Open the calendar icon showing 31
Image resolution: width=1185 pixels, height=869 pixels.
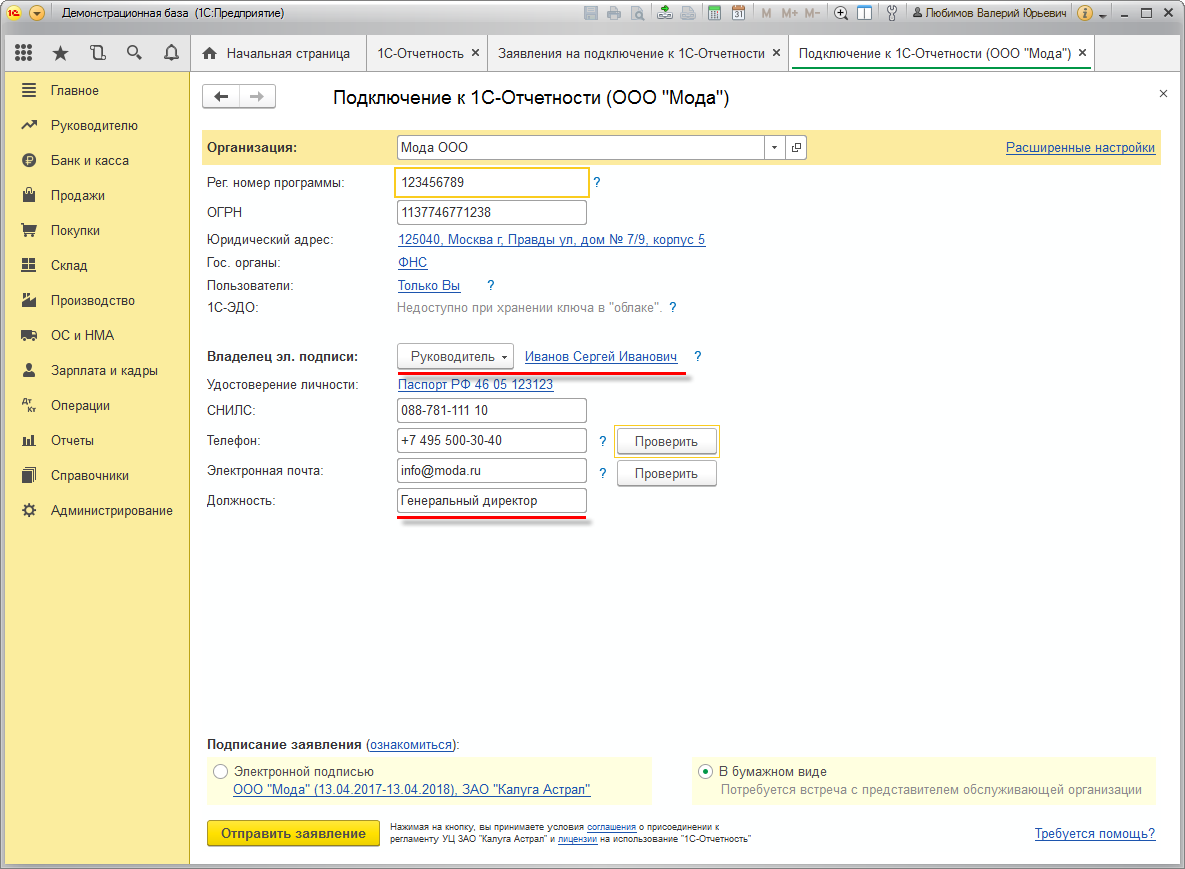click(x=738, y=13)
